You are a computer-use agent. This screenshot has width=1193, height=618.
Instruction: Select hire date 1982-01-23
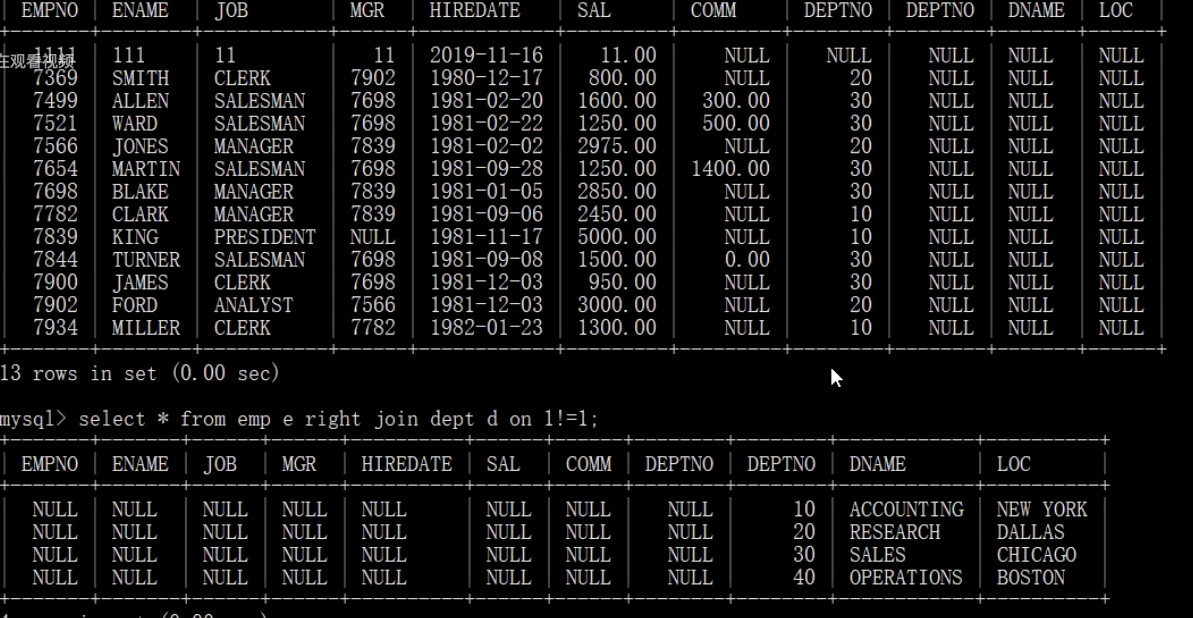pyautogui.click(x=486, y=328)
